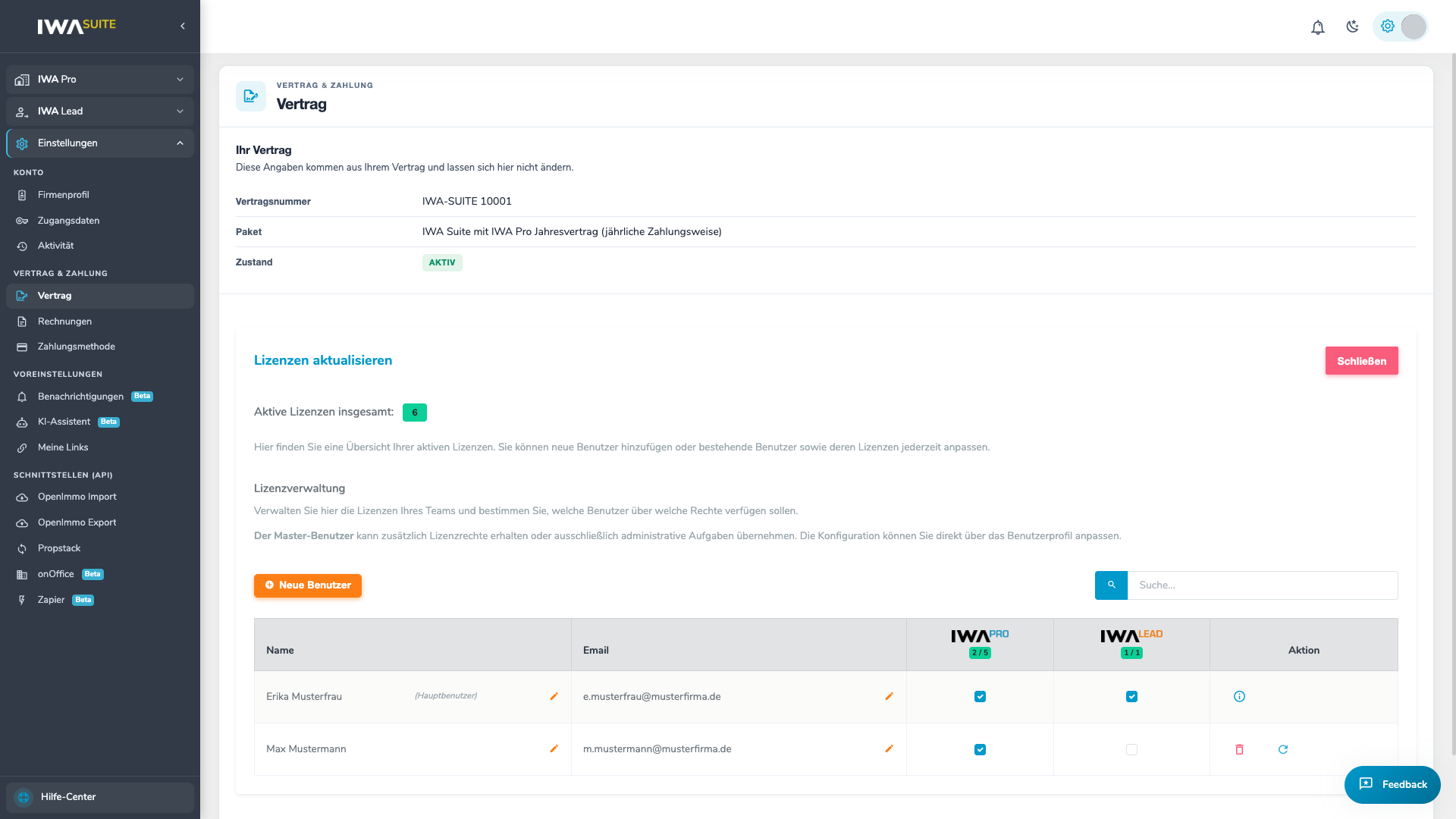Screen dimensions: 1456x819
Task: Open KI-Assistent in the sidebar
Action: (100, 422)
